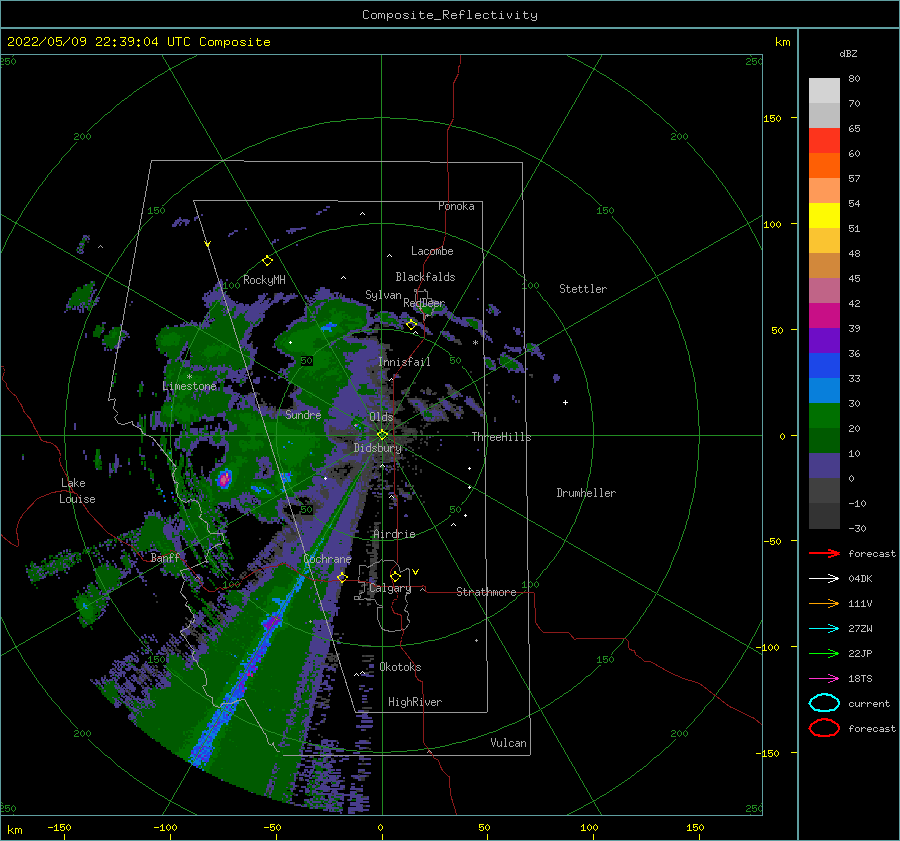The width and height of the screenshot is (900, 841).
Task: Click the orange 111V arrow legend icon
Action: click(824, 603)
